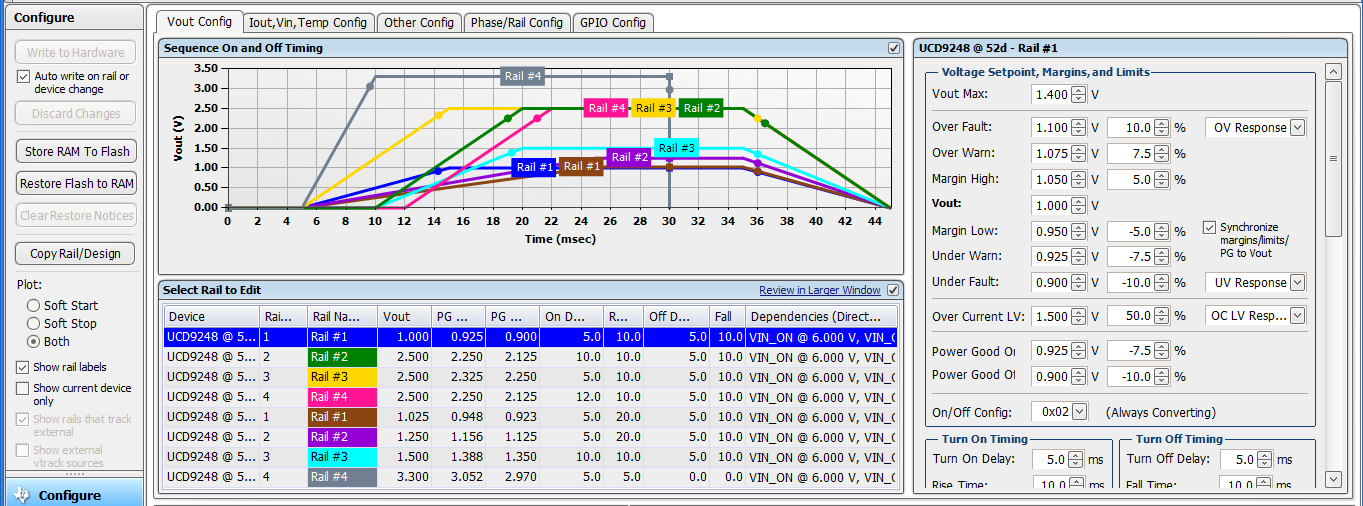
Task: Click Margin Low voltage field 0.950
Action: tap(1051, 231)
